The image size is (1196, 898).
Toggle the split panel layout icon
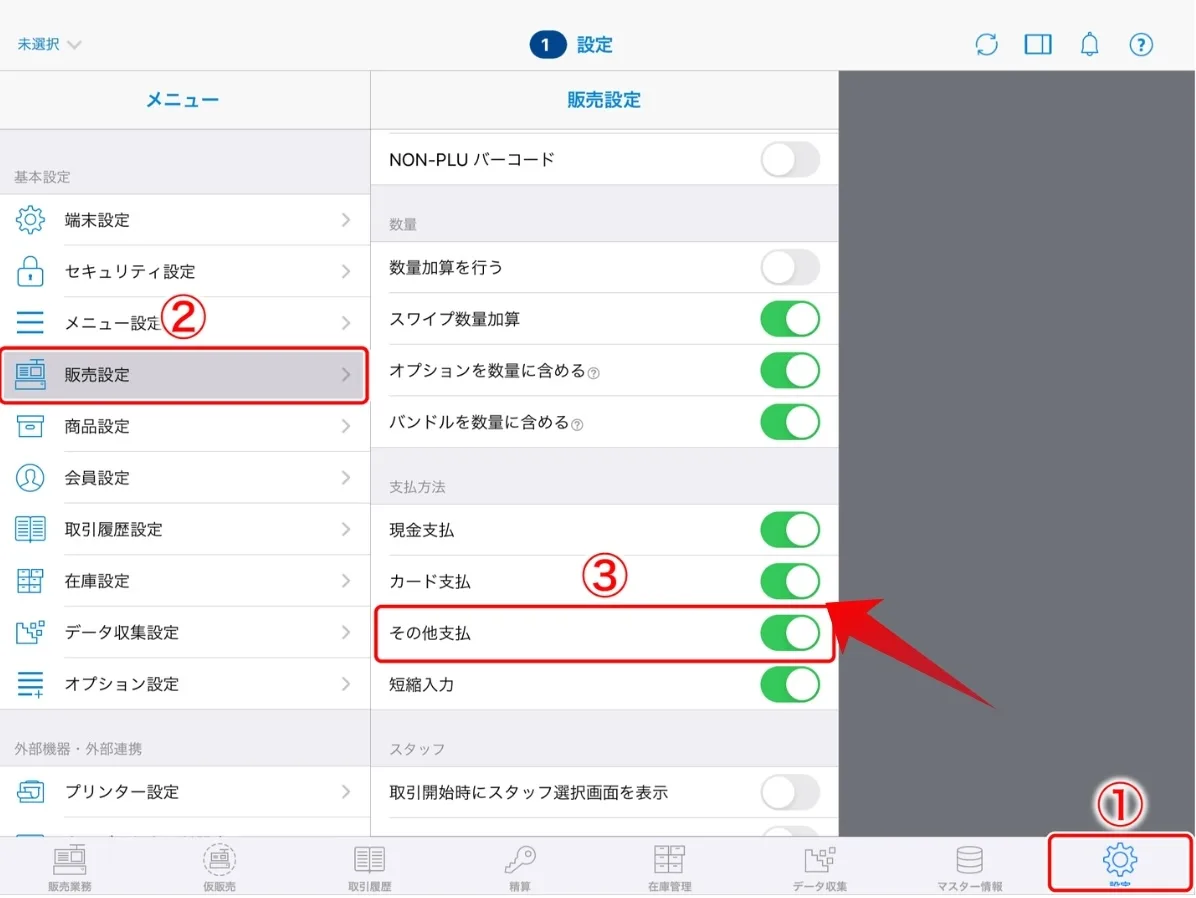[x=1038, y=45]
